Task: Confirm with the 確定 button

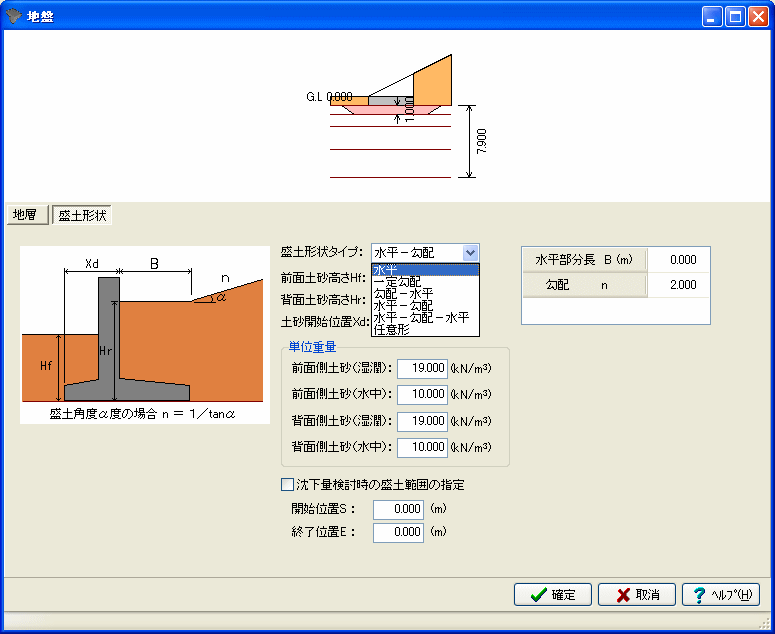Action: coord(553,594)
